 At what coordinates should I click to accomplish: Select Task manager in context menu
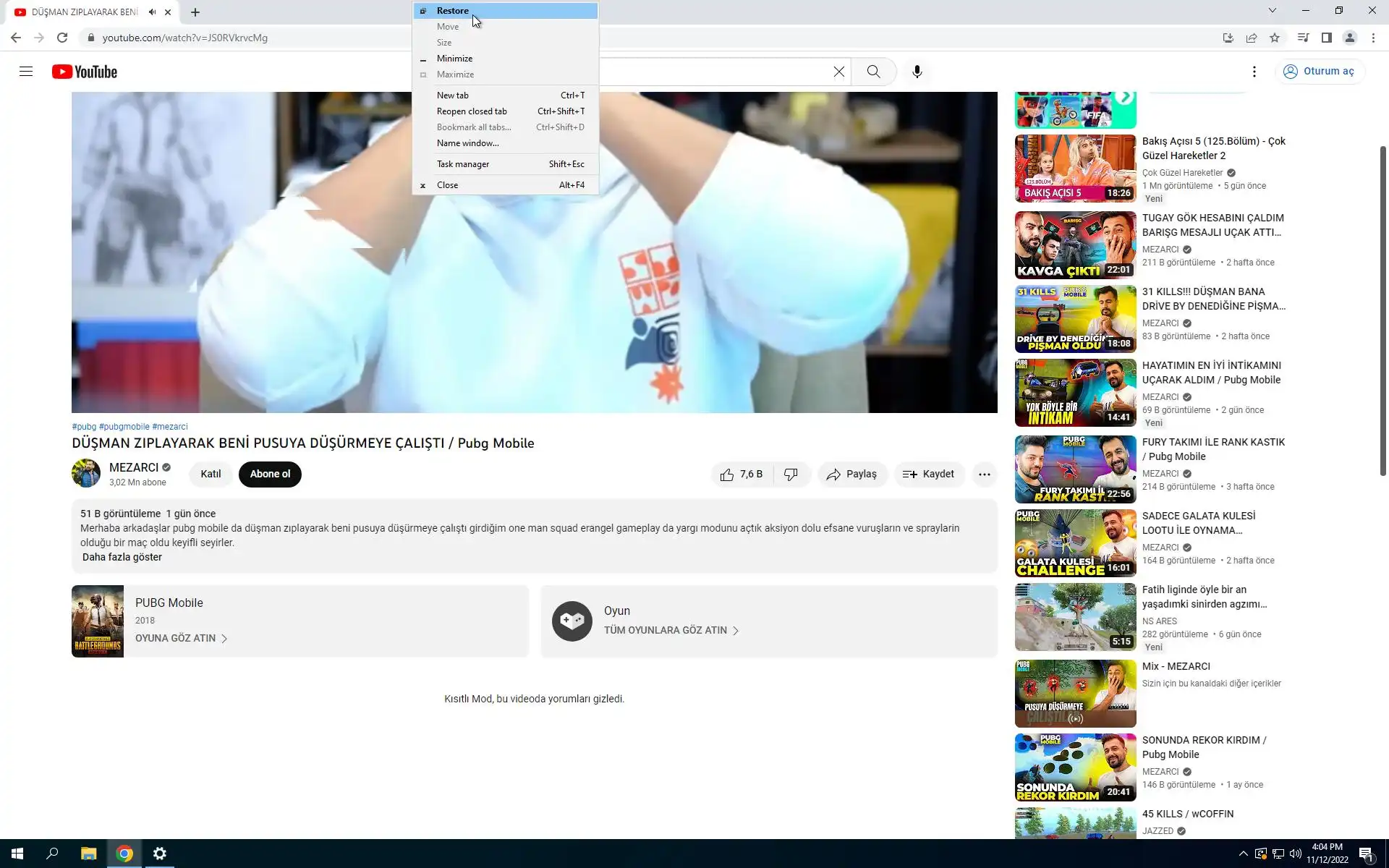pyautogui.click(x=463, y=164)
